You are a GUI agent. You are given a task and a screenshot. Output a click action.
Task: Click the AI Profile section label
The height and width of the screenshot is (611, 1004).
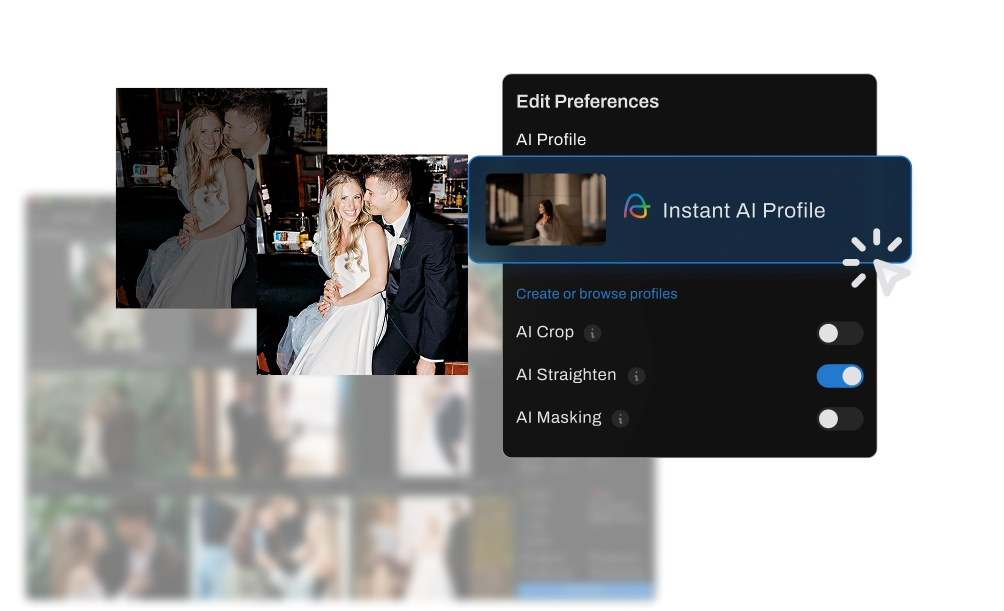tap(551, 139)
